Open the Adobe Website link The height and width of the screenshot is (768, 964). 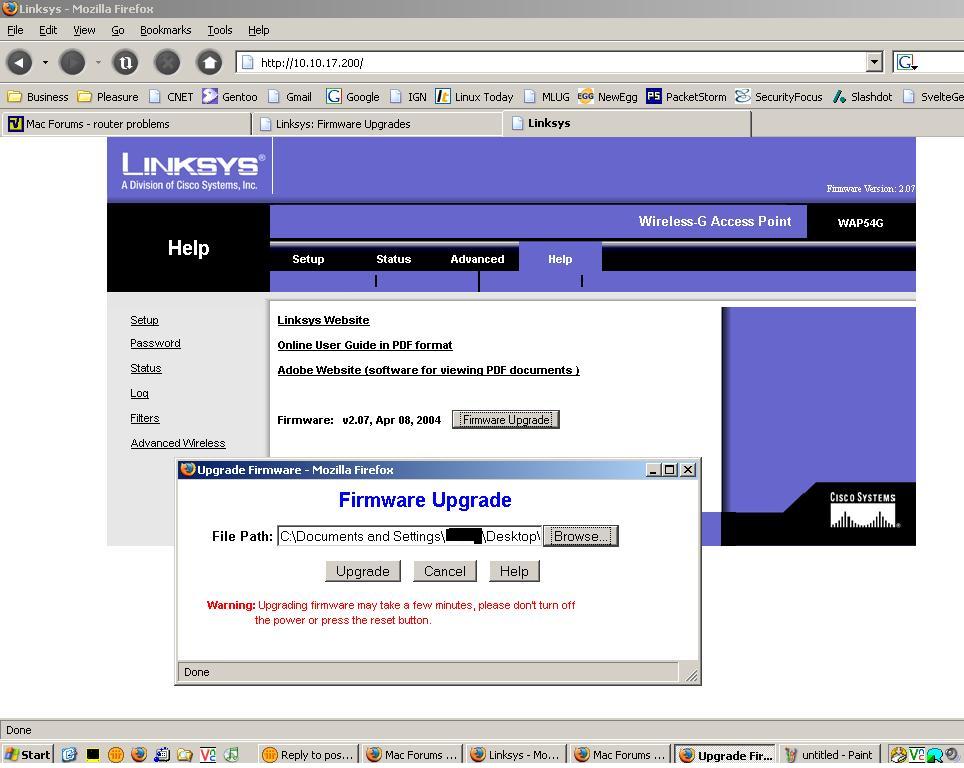(x=428, y=370)
